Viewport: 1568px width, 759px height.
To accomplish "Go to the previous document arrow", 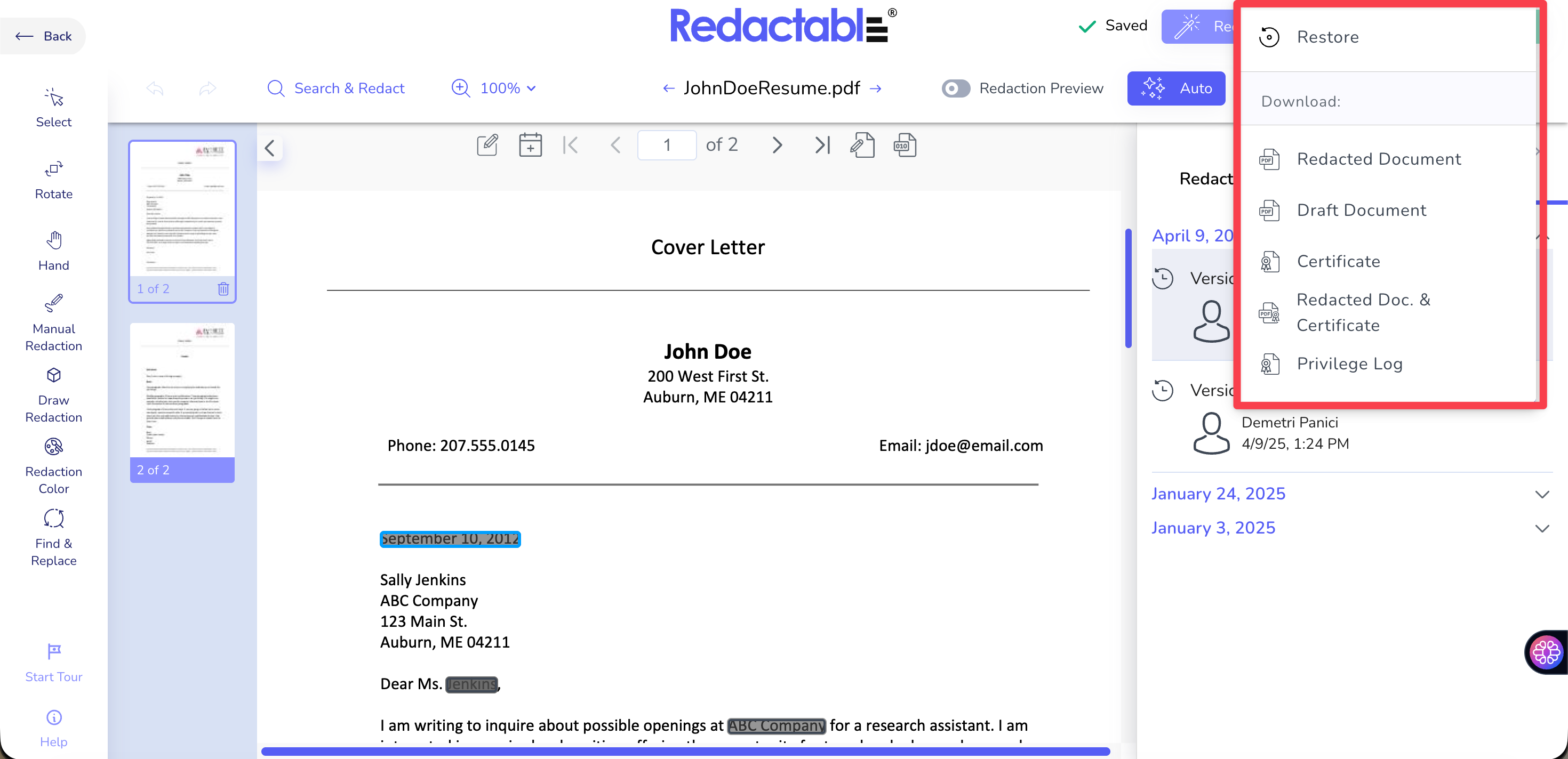I will [668, 89].
